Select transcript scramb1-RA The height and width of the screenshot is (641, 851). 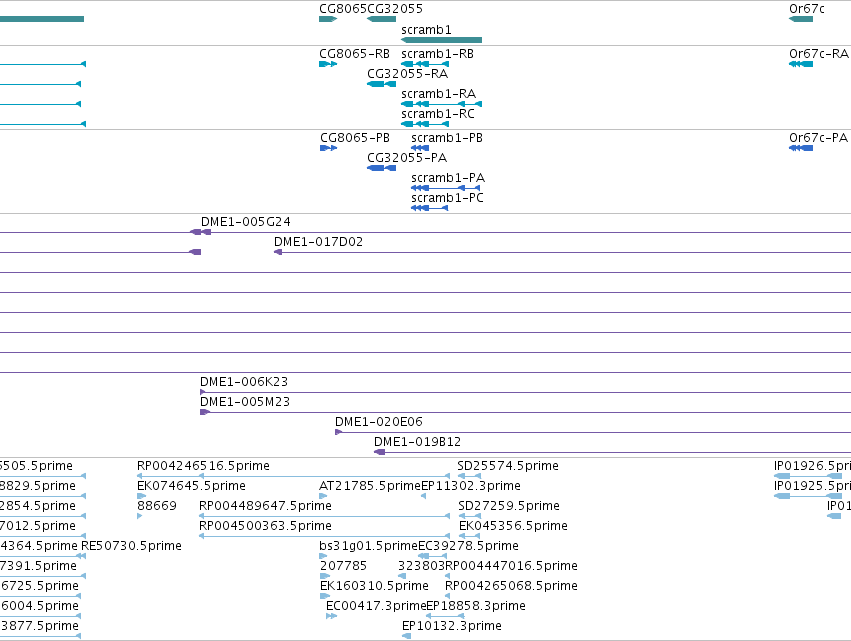coord(439,94)
